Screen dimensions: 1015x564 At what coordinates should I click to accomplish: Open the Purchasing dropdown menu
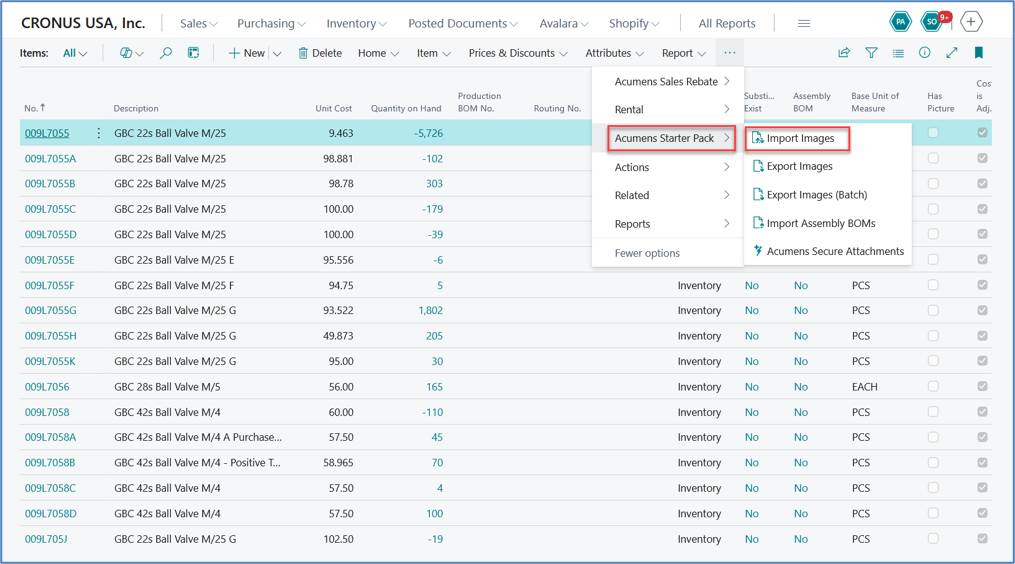point(271,23)
